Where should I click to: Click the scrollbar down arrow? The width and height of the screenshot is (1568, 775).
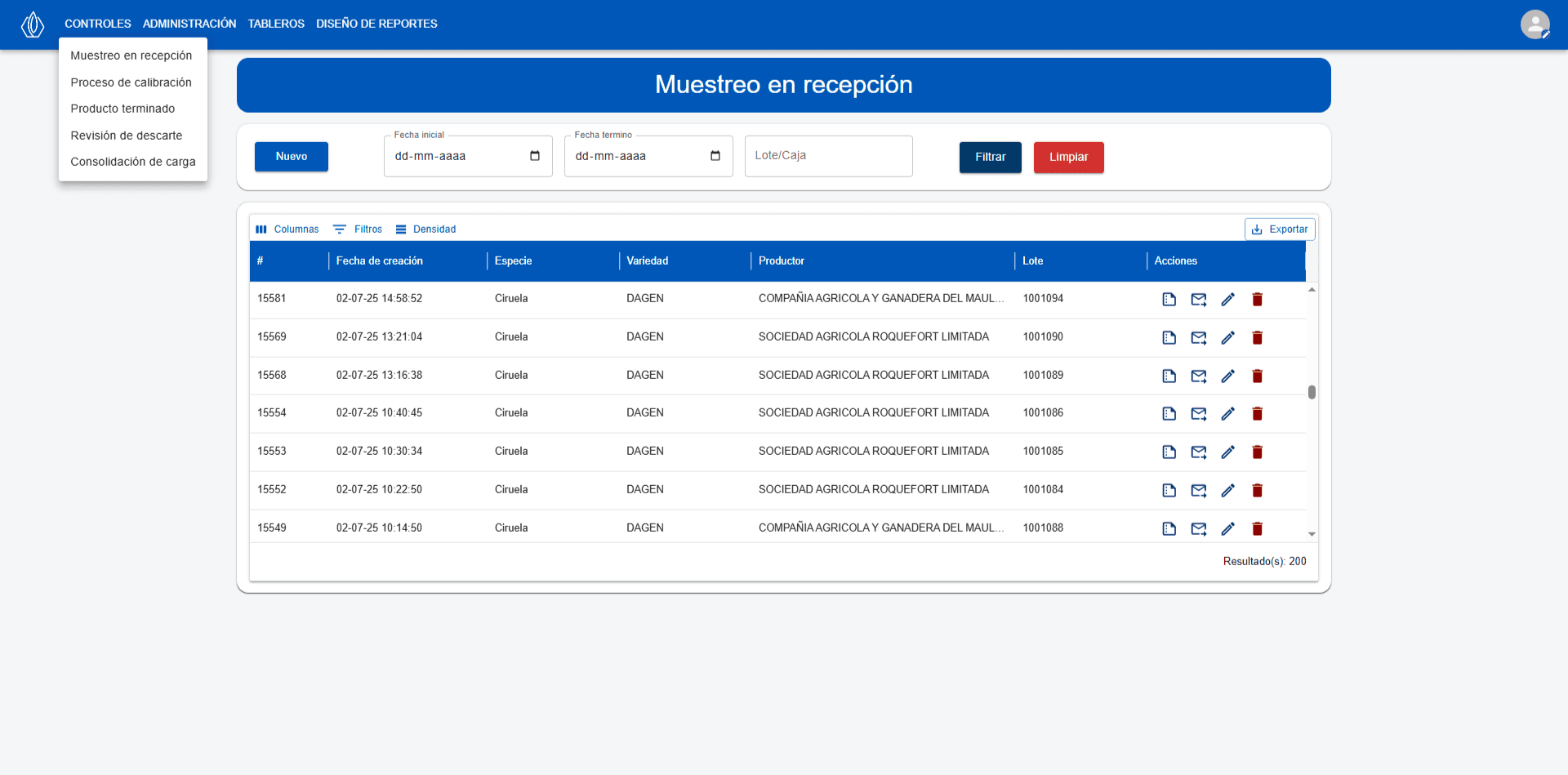coord(1312,534)
